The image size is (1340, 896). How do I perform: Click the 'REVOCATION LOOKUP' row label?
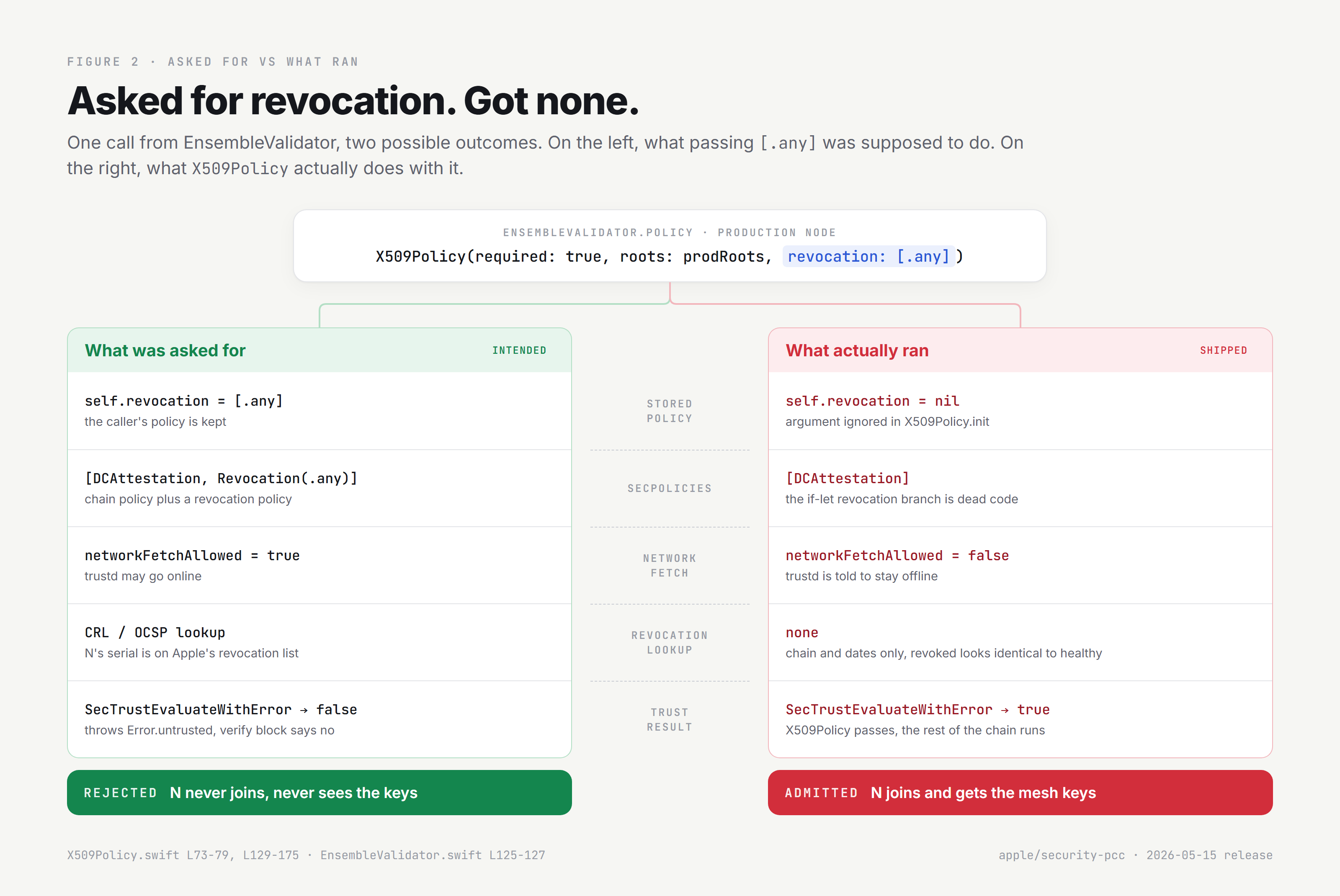pyautogui.click(x=669, y=643)
